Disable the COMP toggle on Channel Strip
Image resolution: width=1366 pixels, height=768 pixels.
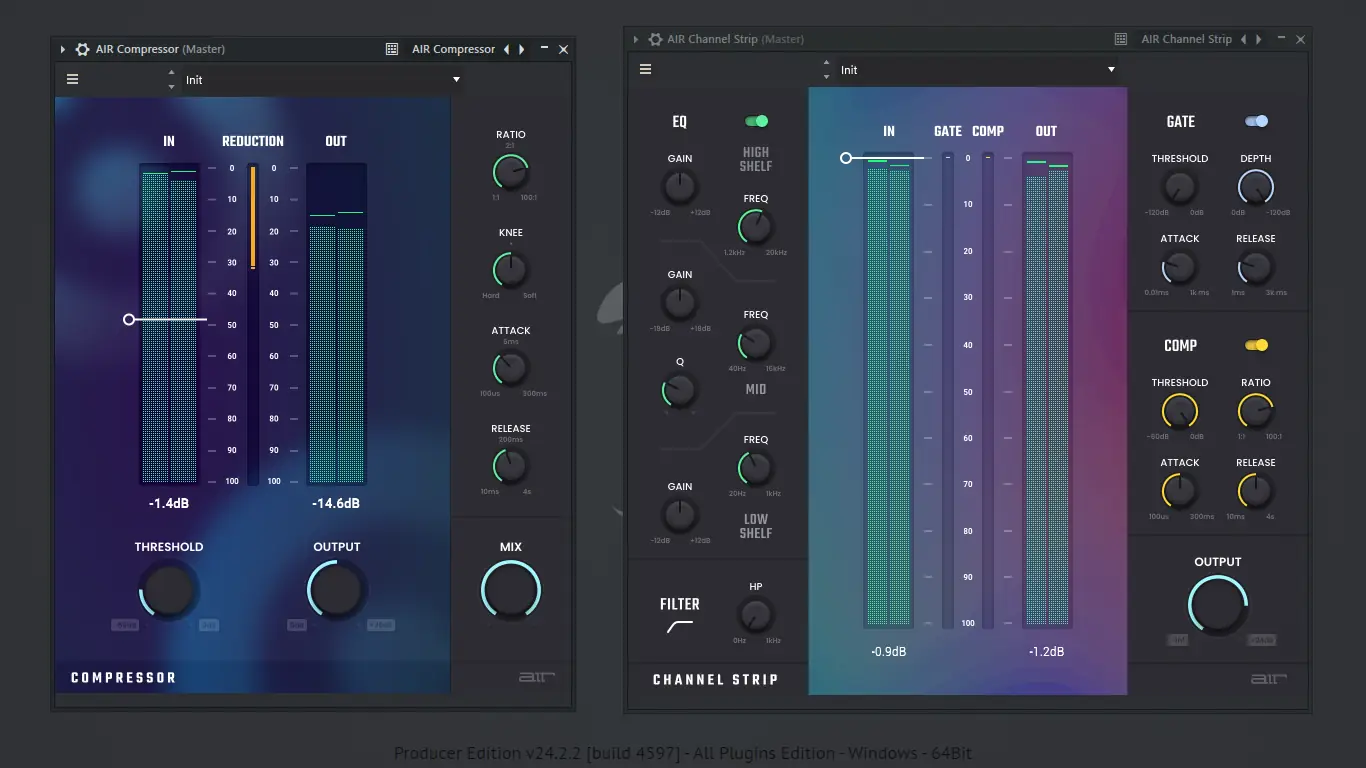1256,344
